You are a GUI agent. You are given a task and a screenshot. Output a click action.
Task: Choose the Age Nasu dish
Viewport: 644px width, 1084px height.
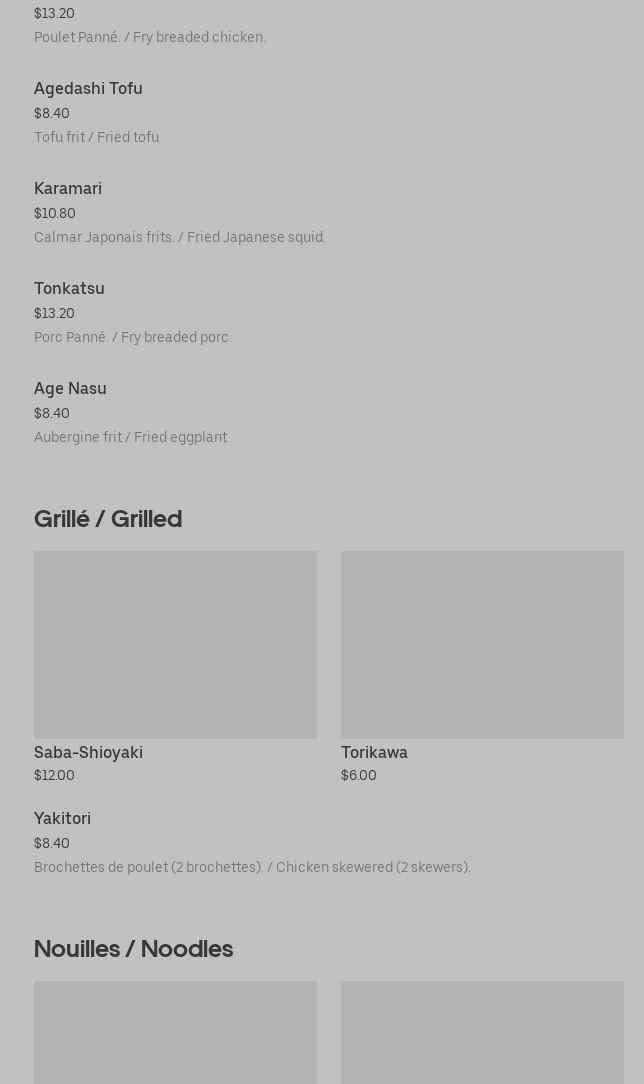coord(70,389)
